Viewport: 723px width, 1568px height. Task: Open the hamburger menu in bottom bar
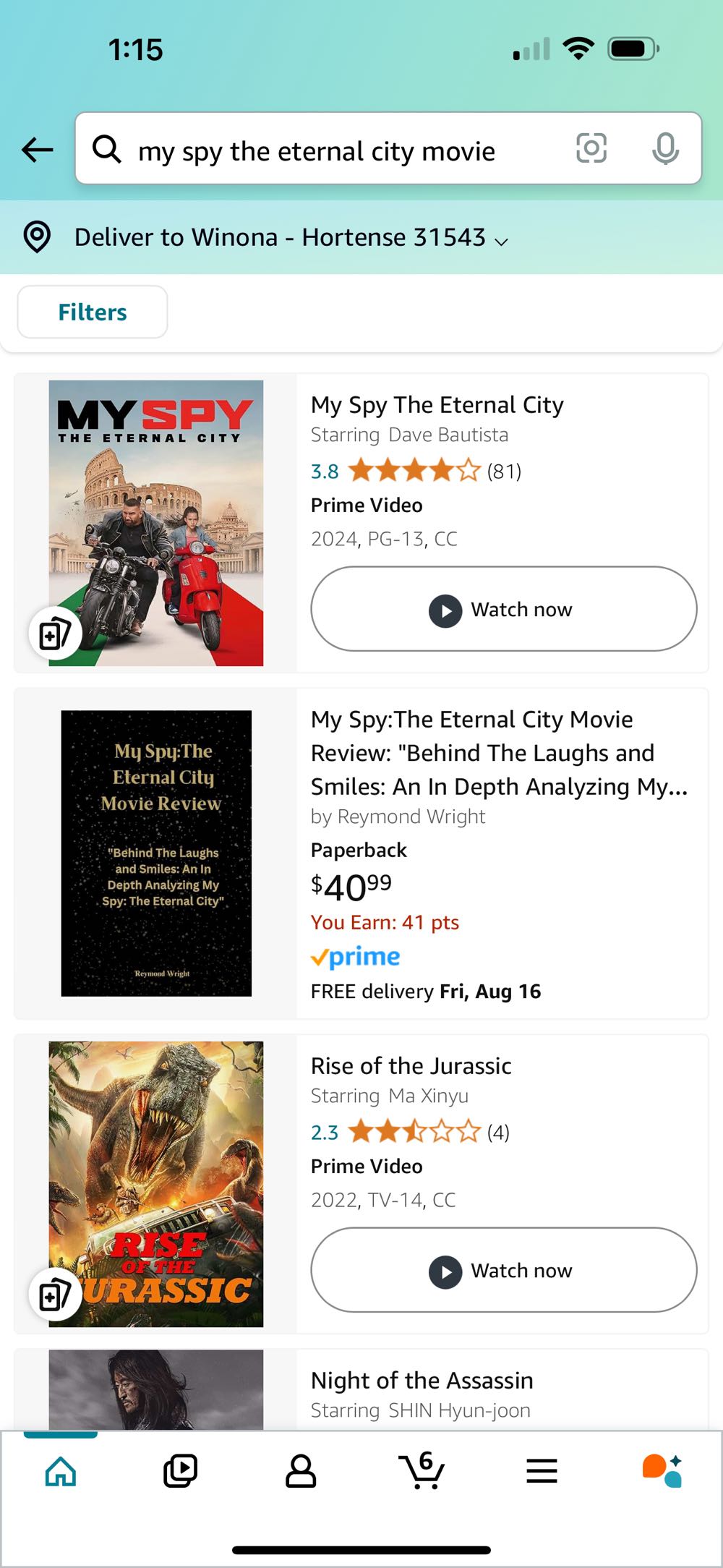(x=542, y=1471)
